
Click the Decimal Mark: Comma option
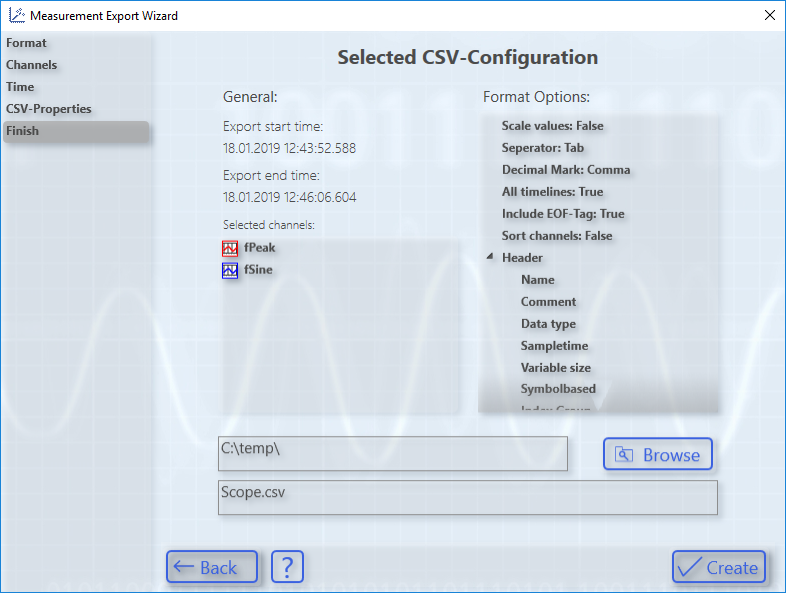click(x=566, y=170)
